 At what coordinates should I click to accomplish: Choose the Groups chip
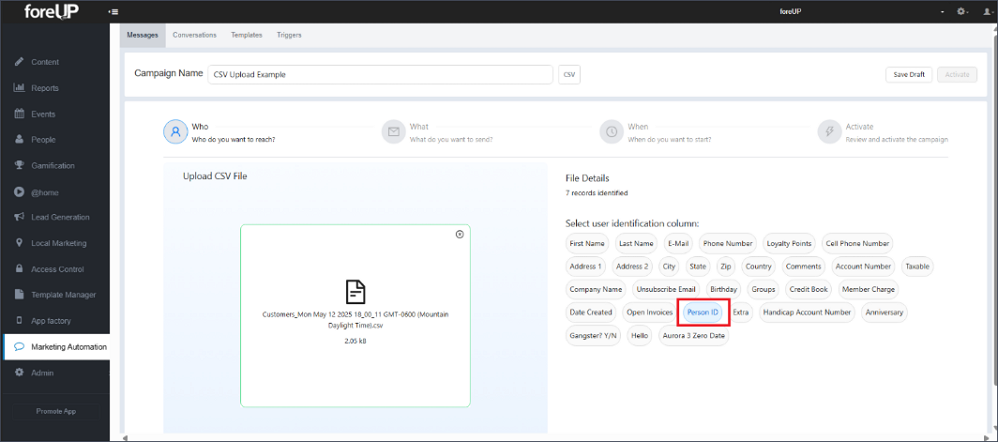click(764, 289)
